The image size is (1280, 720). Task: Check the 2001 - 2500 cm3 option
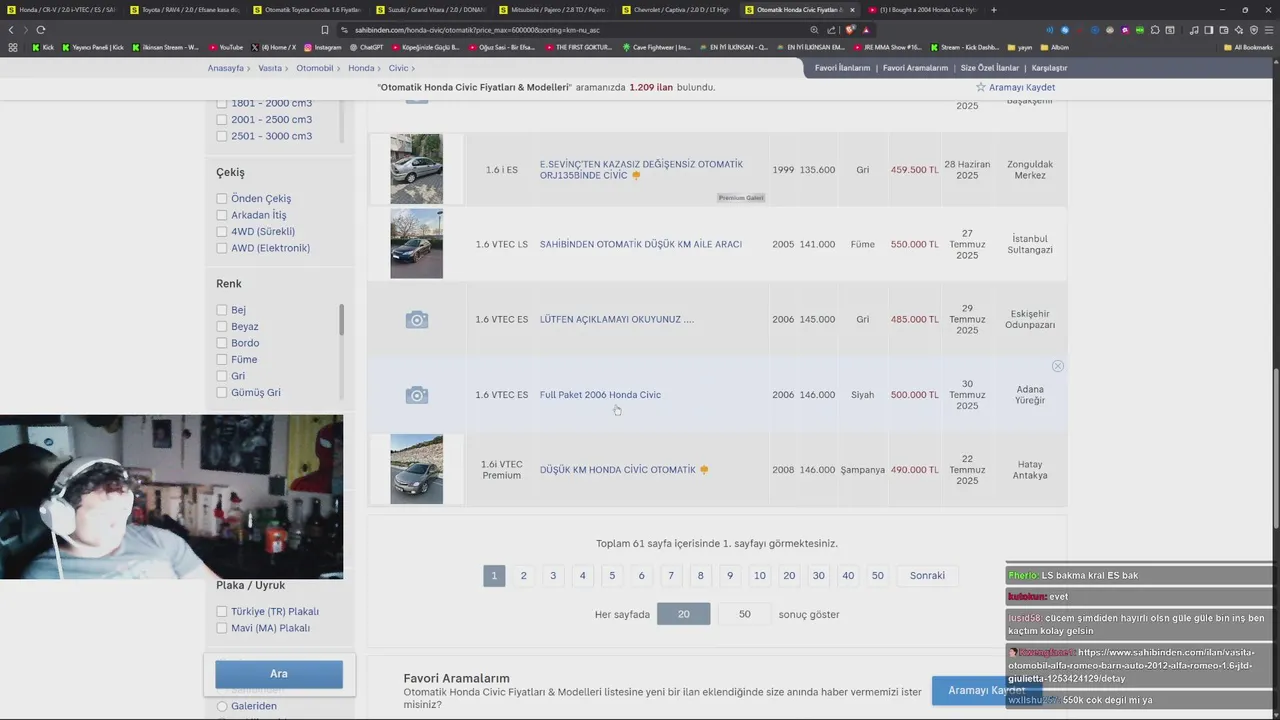(x=222, y=120)
